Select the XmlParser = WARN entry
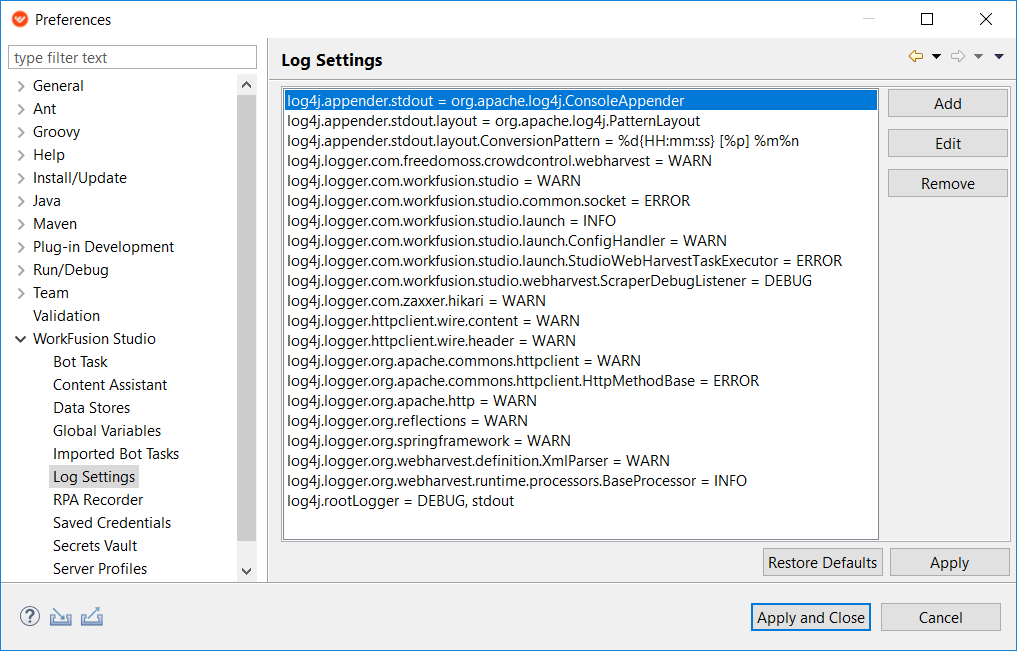This screenshot has height=651, width=1017. point(580,461)
